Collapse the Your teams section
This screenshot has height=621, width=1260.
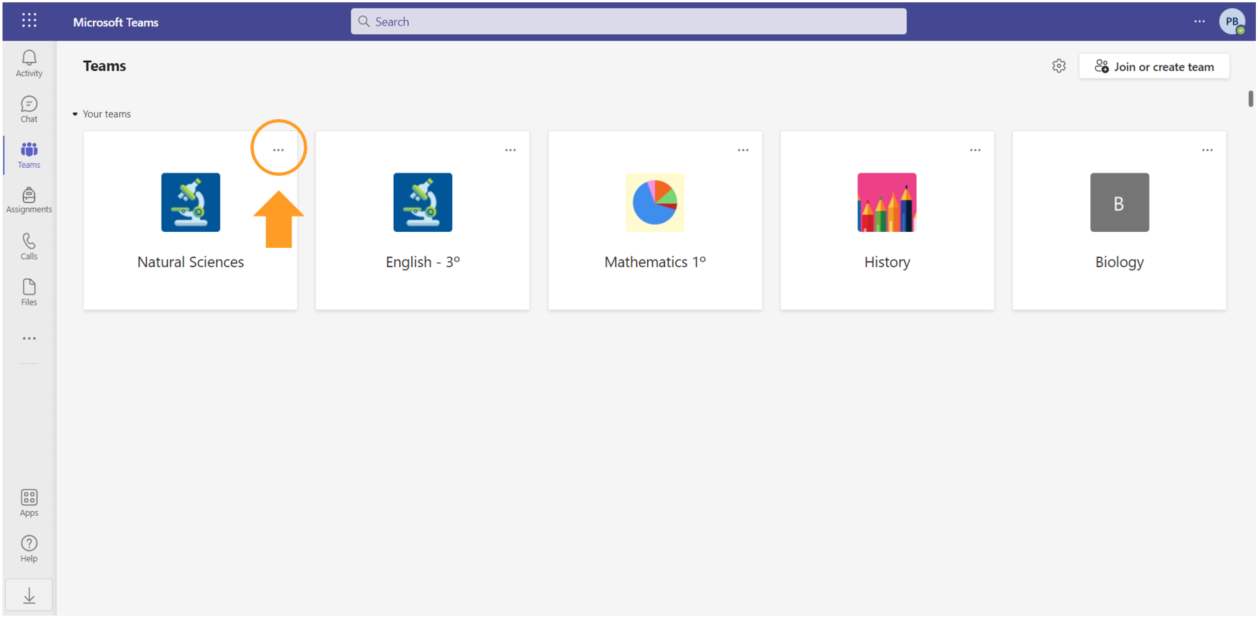pos(75,114)
